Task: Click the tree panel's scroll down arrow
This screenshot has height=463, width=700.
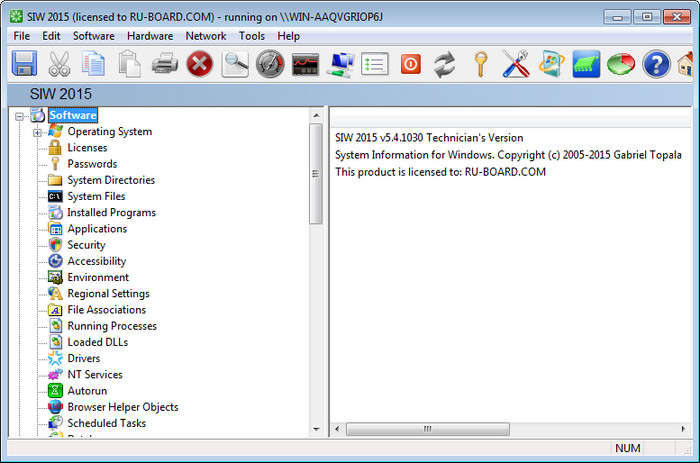Action: coord(316,429)
